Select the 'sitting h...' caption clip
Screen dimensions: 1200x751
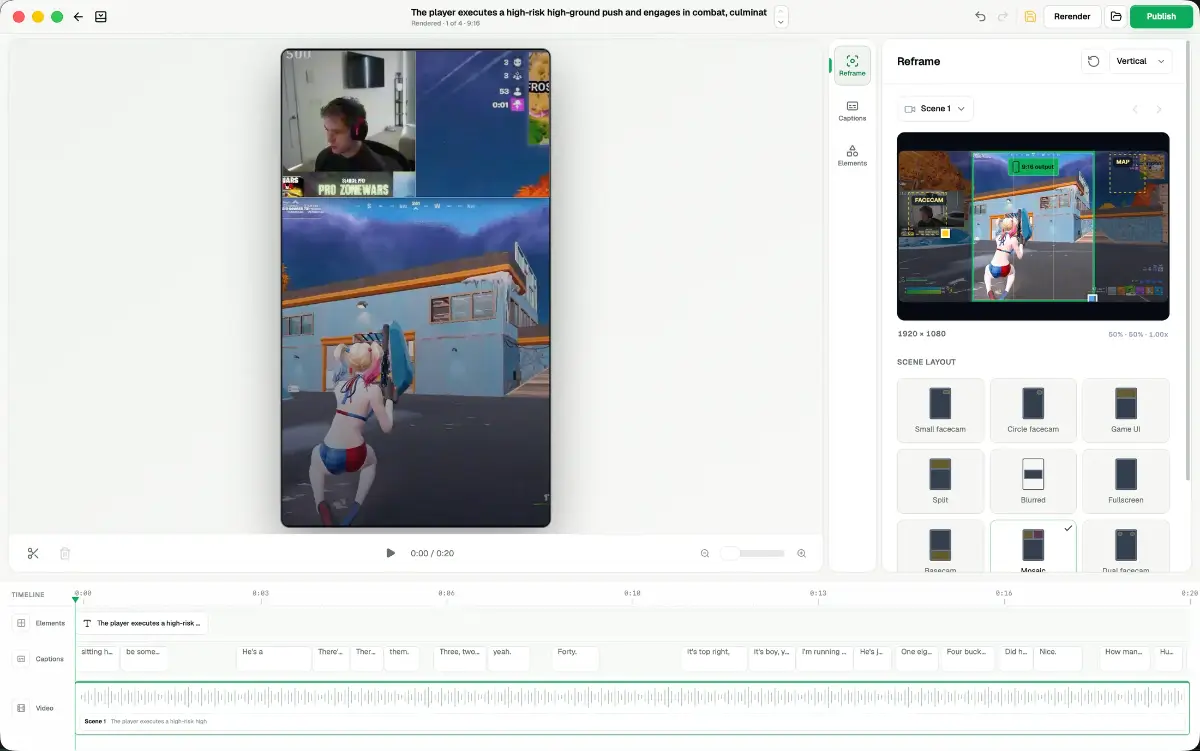pyautogui.click(x=97, y=658)
